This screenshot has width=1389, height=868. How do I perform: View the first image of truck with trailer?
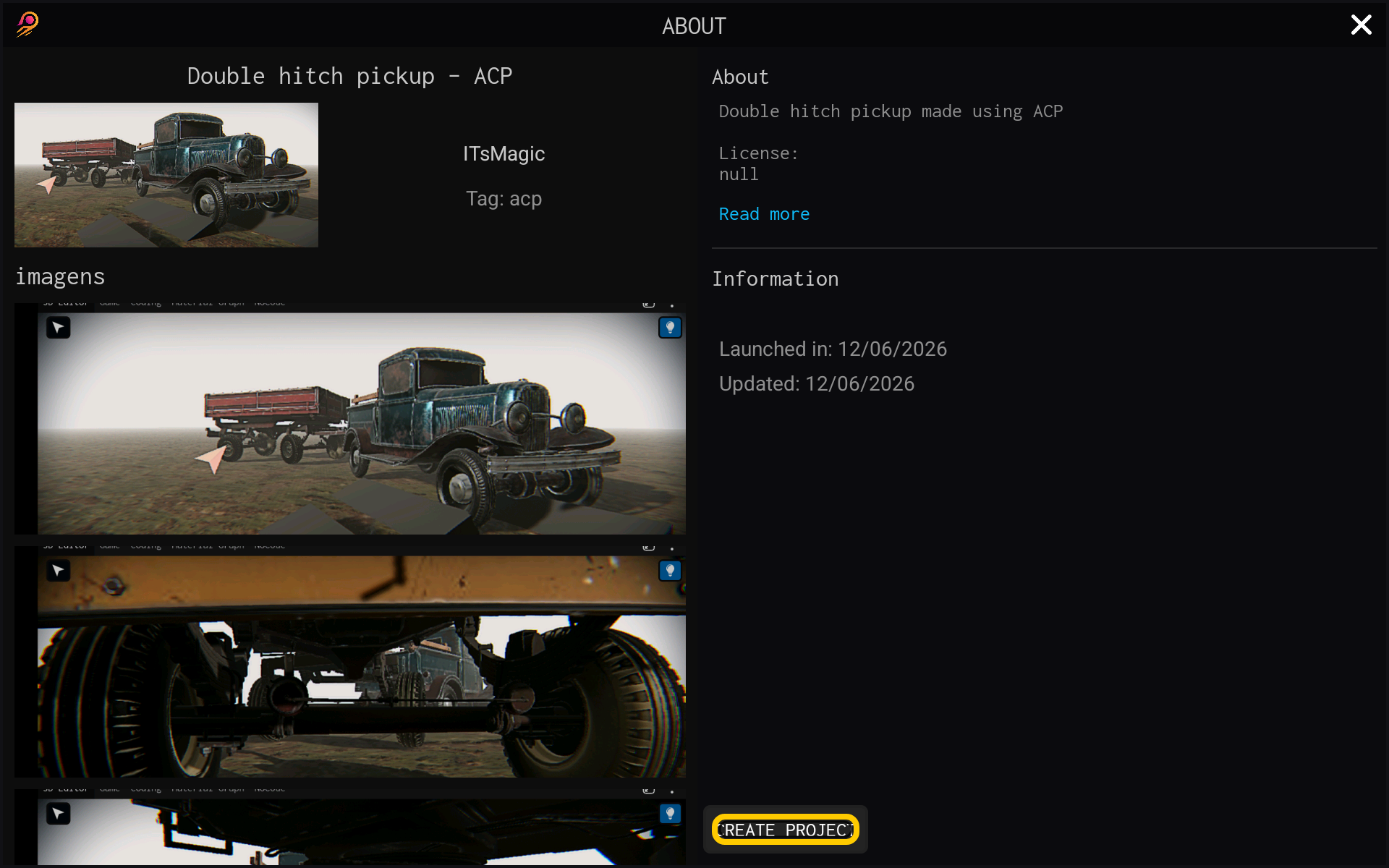(350, 419)
